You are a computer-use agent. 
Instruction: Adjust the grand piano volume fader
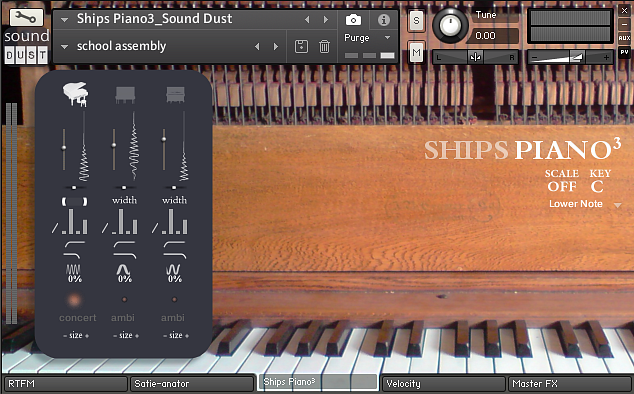click(x=63, y=148)
